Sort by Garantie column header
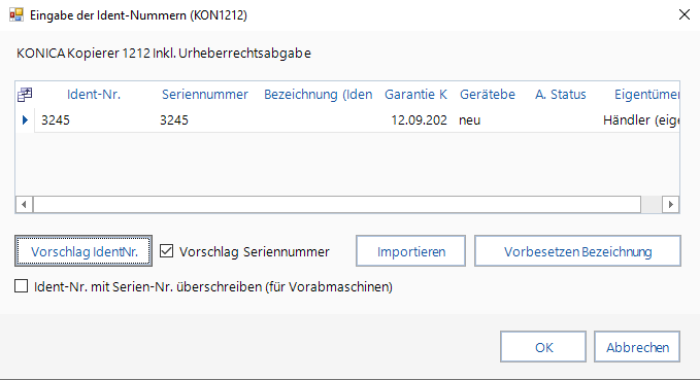Viewport: 700px width, 380px height. pyautogui.click(x=416, y=94)
